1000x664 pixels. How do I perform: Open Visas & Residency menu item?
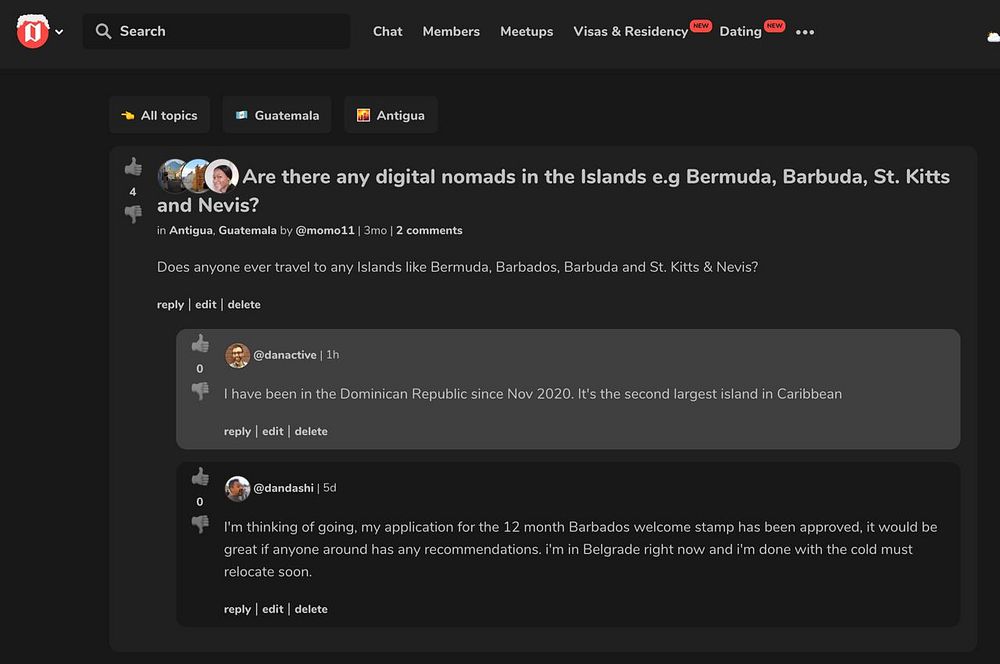(630, 31)
